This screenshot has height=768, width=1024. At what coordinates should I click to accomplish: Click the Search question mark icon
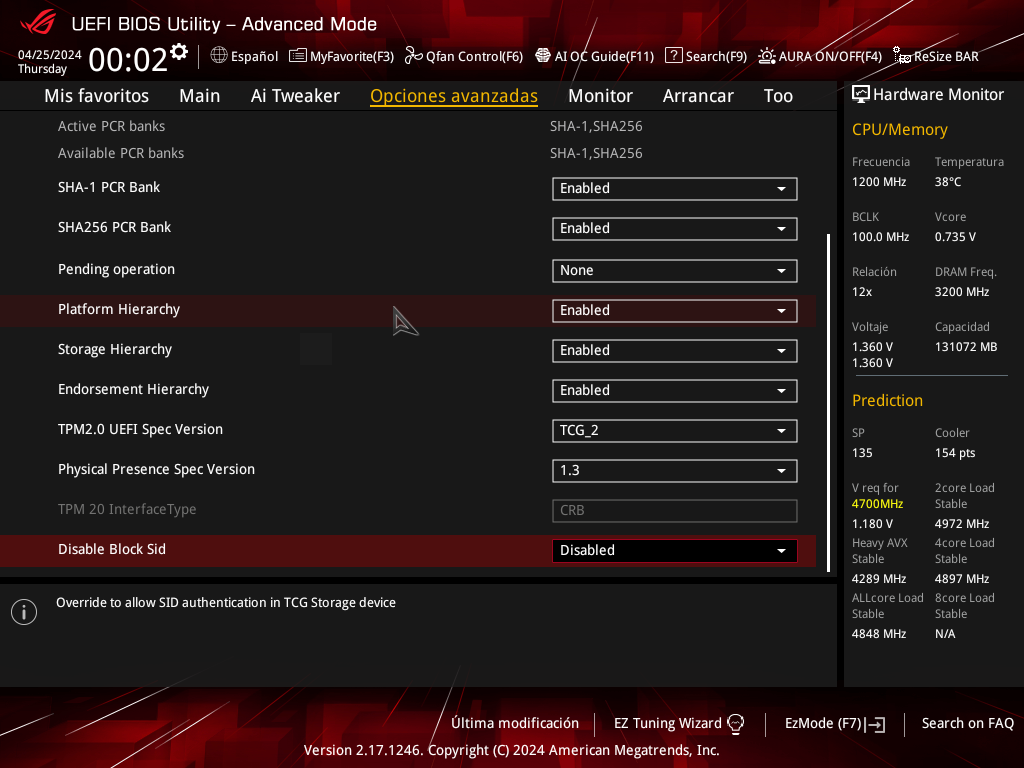(673, 56)
